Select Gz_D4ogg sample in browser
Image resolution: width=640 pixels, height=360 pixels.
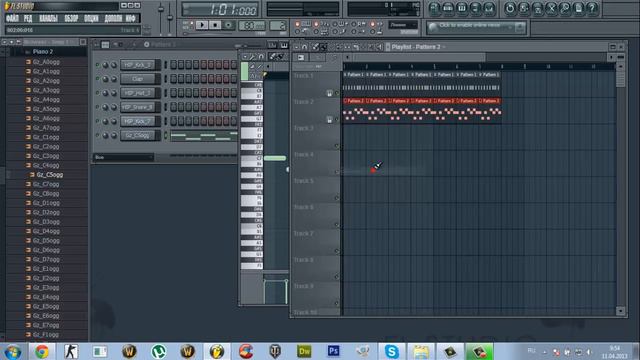pos(46,231)
